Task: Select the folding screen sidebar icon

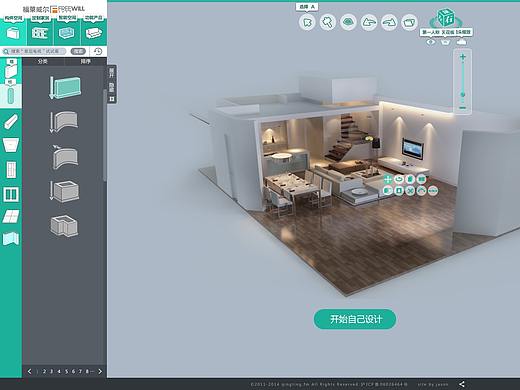Action: click(x=11, y=239)
